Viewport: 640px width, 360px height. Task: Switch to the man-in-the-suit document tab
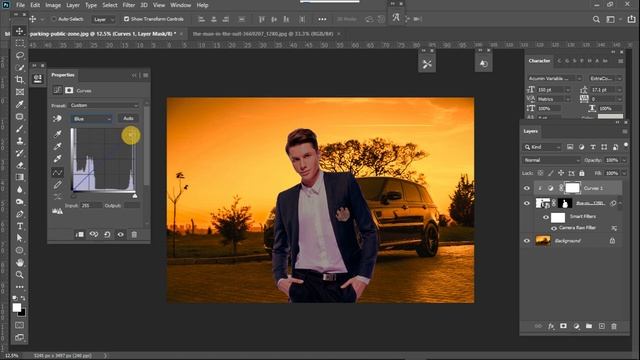263,34
